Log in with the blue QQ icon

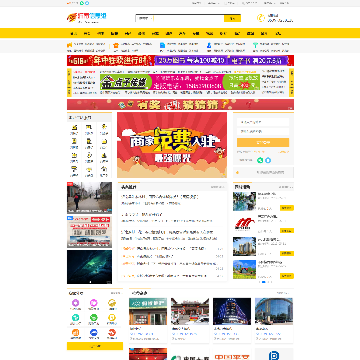coord(268,160)
